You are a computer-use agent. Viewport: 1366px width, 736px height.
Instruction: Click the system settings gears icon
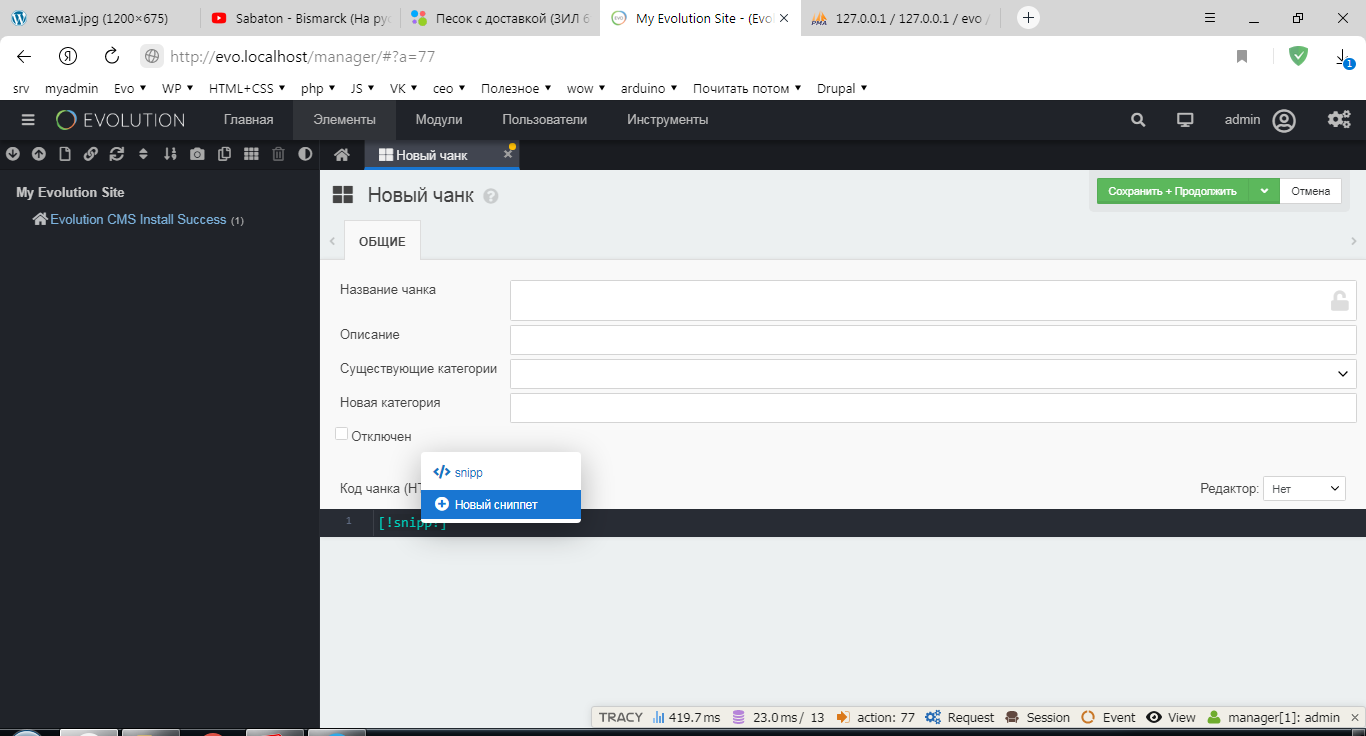click(x=1339, y=120)
